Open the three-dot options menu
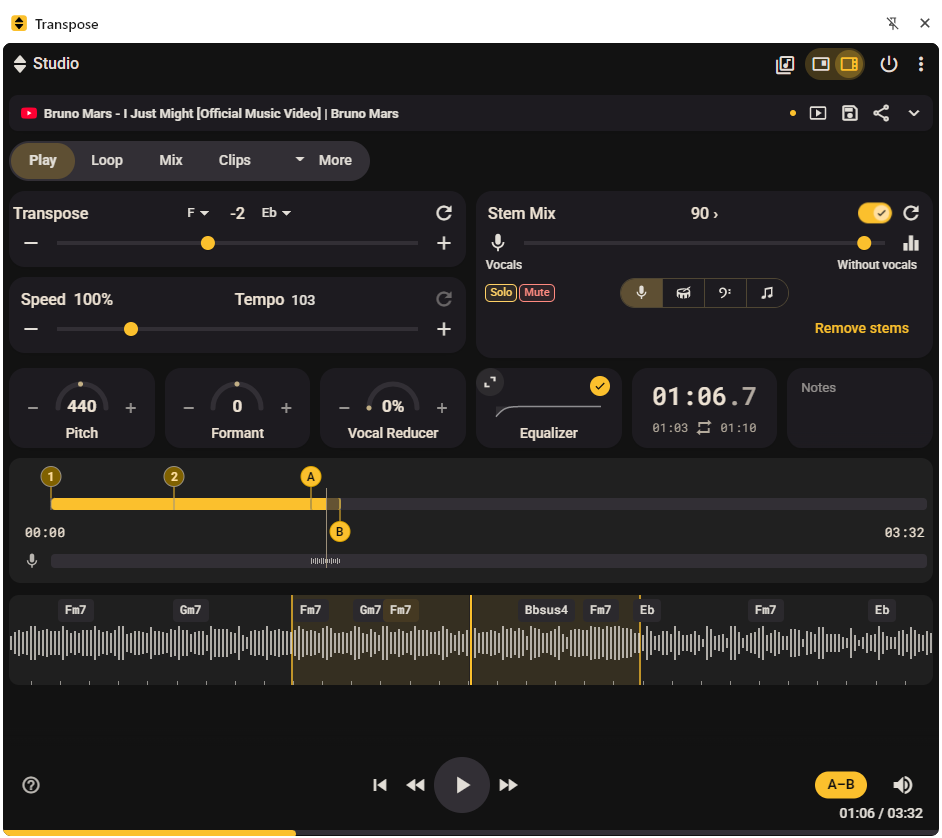The image size is (942, 838). pyautogui.click(x=920, y=64)
